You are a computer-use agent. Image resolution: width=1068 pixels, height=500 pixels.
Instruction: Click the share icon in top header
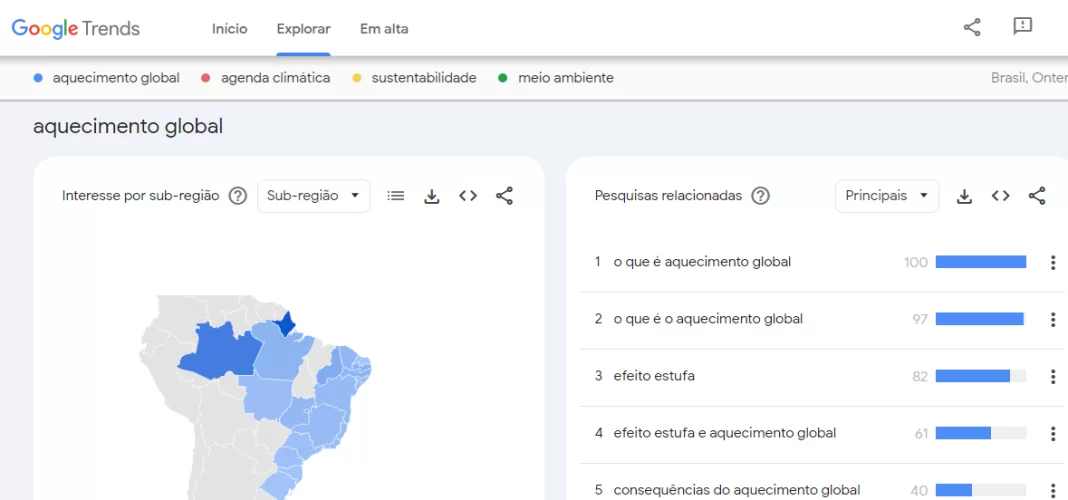(972, 27)
